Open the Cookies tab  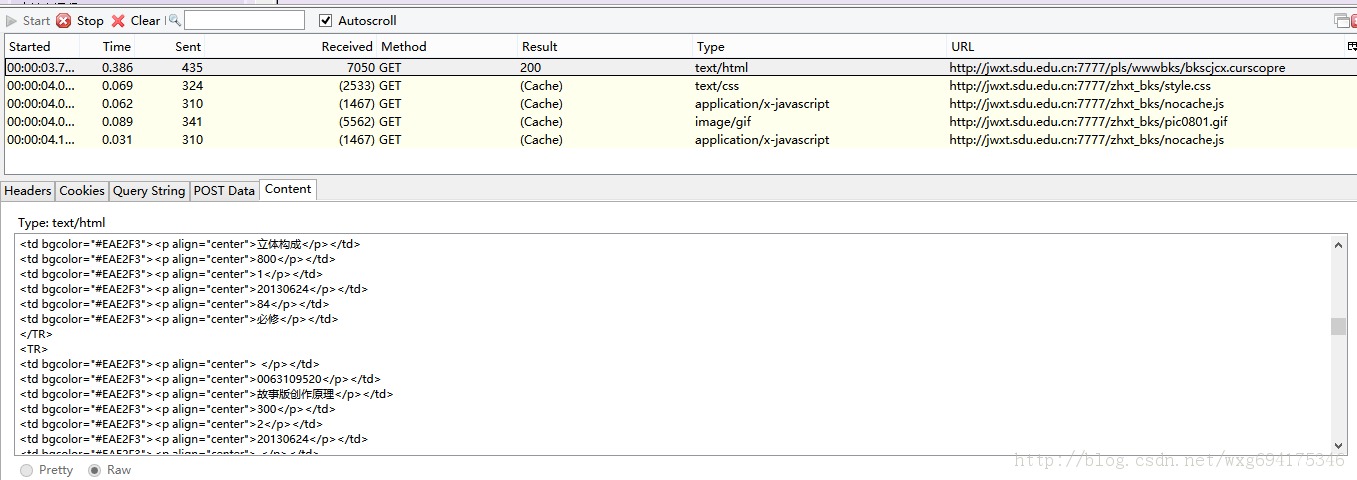click(x=81, y=190)
